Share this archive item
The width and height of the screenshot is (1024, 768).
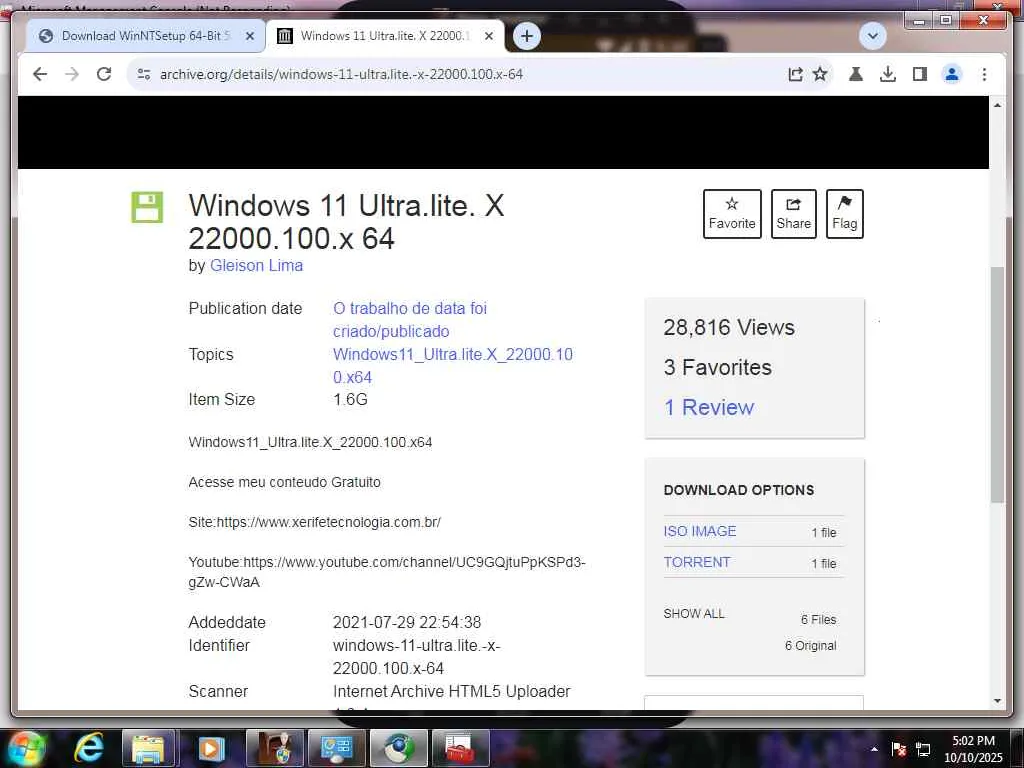coord(793,214)
